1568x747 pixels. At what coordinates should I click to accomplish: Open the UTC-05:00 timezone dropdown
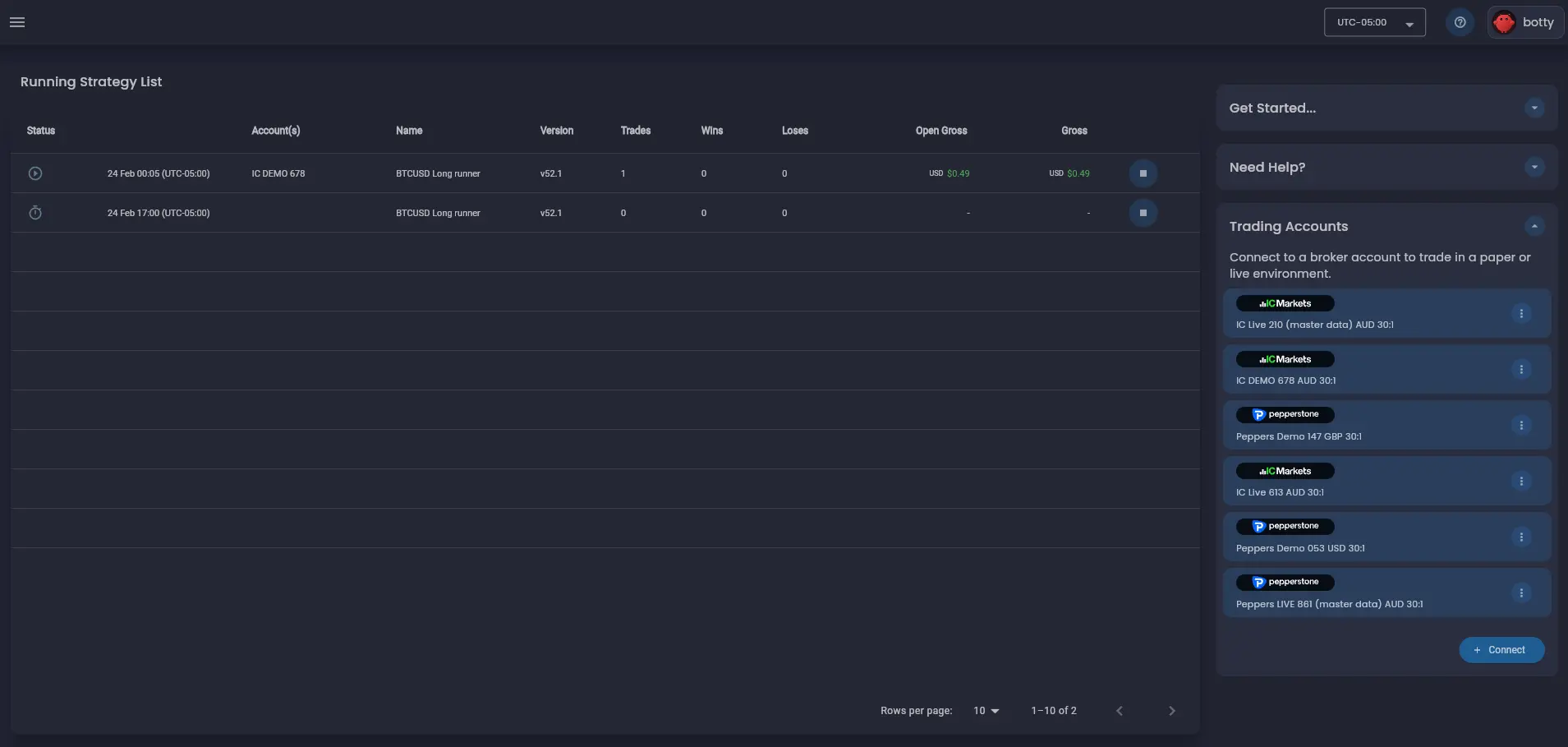pyautogui.click(x=1374, y=22)
